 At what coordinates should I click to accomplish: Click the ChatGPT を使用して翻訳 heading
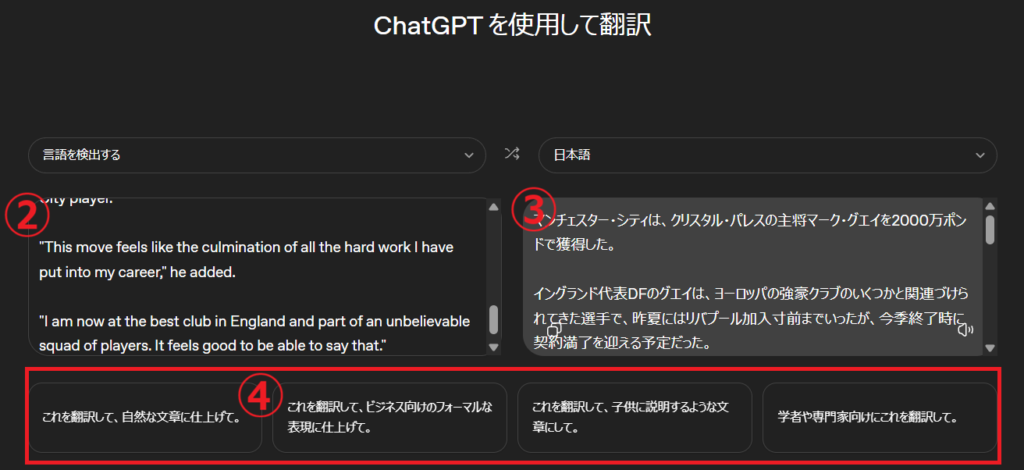coord(512,25)
